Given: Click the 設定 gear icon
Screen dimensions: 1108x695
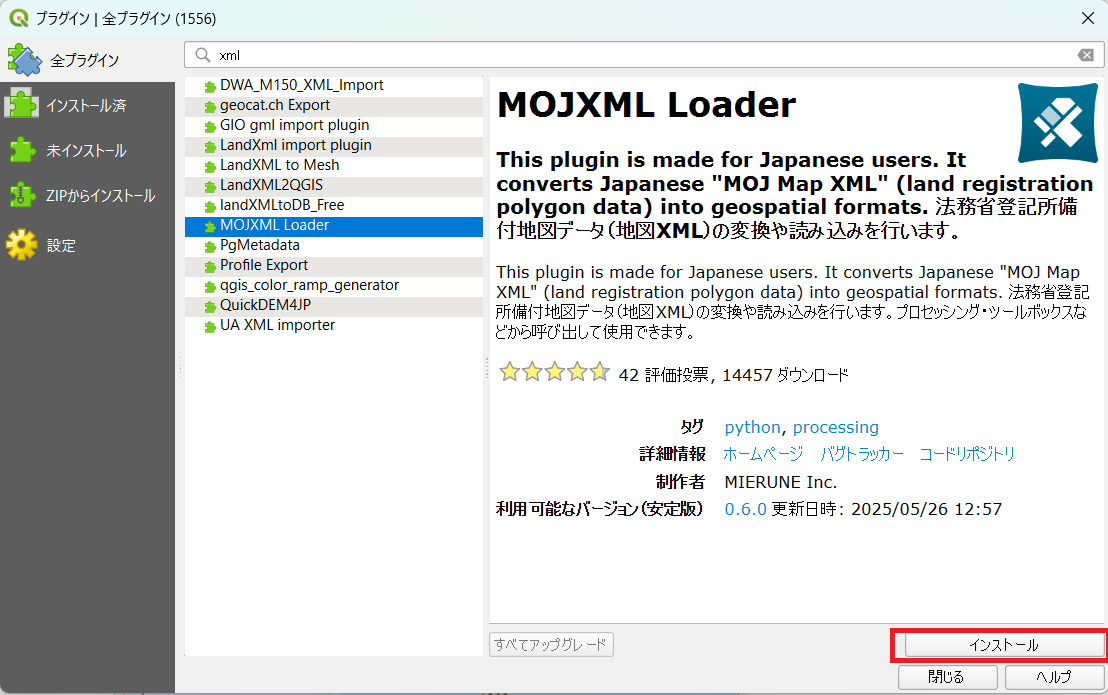Looking at the screenshot, I should click(x=22, y=244).
